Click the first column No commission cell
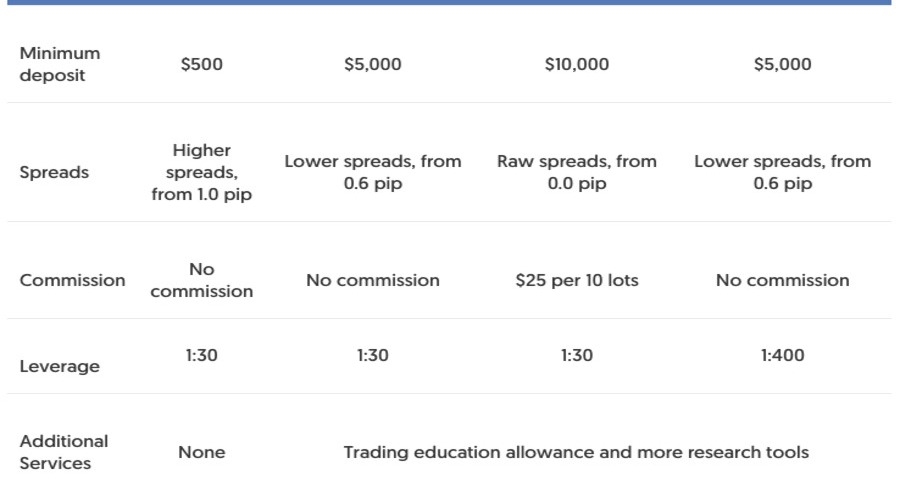This screenshot has width=900, height=500. click(201, 280)
